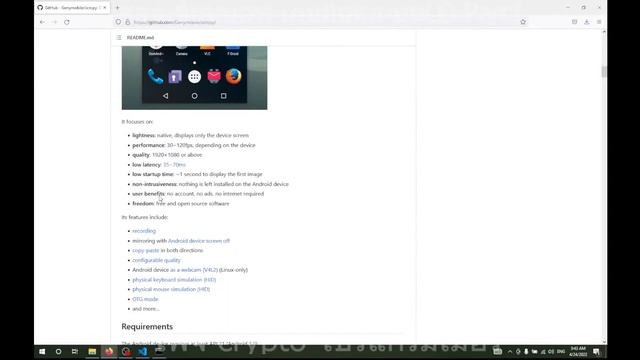Open the taskbar clock and date

pyautogui.click(x=578, y=351)
